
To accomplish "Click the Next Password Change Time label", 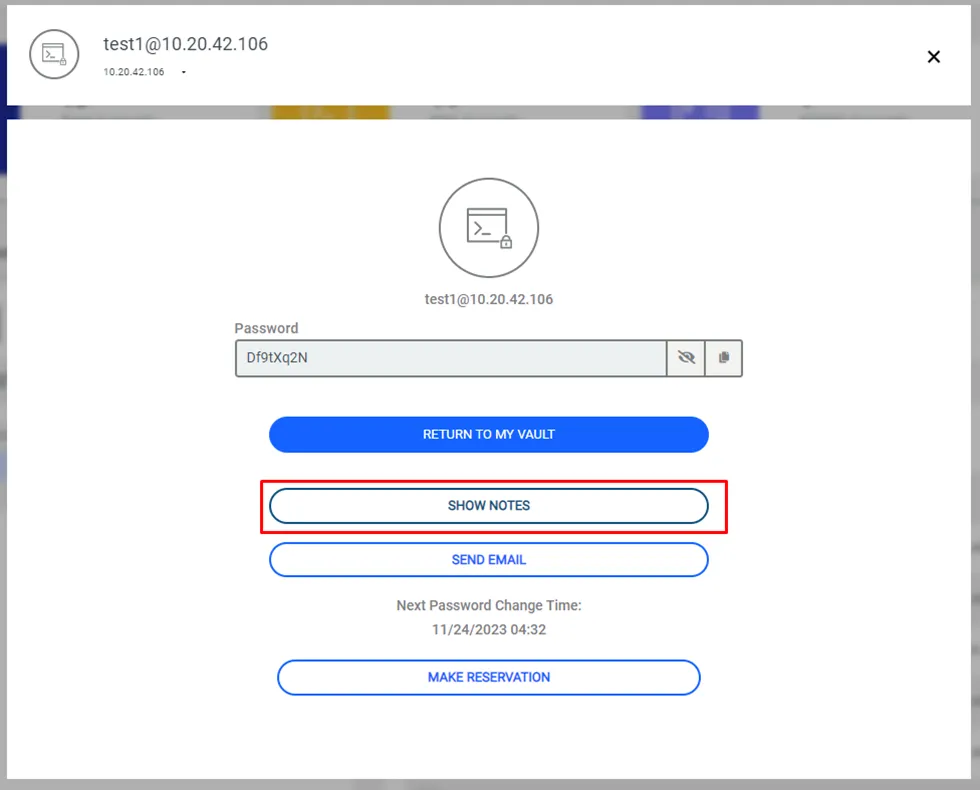I will click(x=489, y=605).
